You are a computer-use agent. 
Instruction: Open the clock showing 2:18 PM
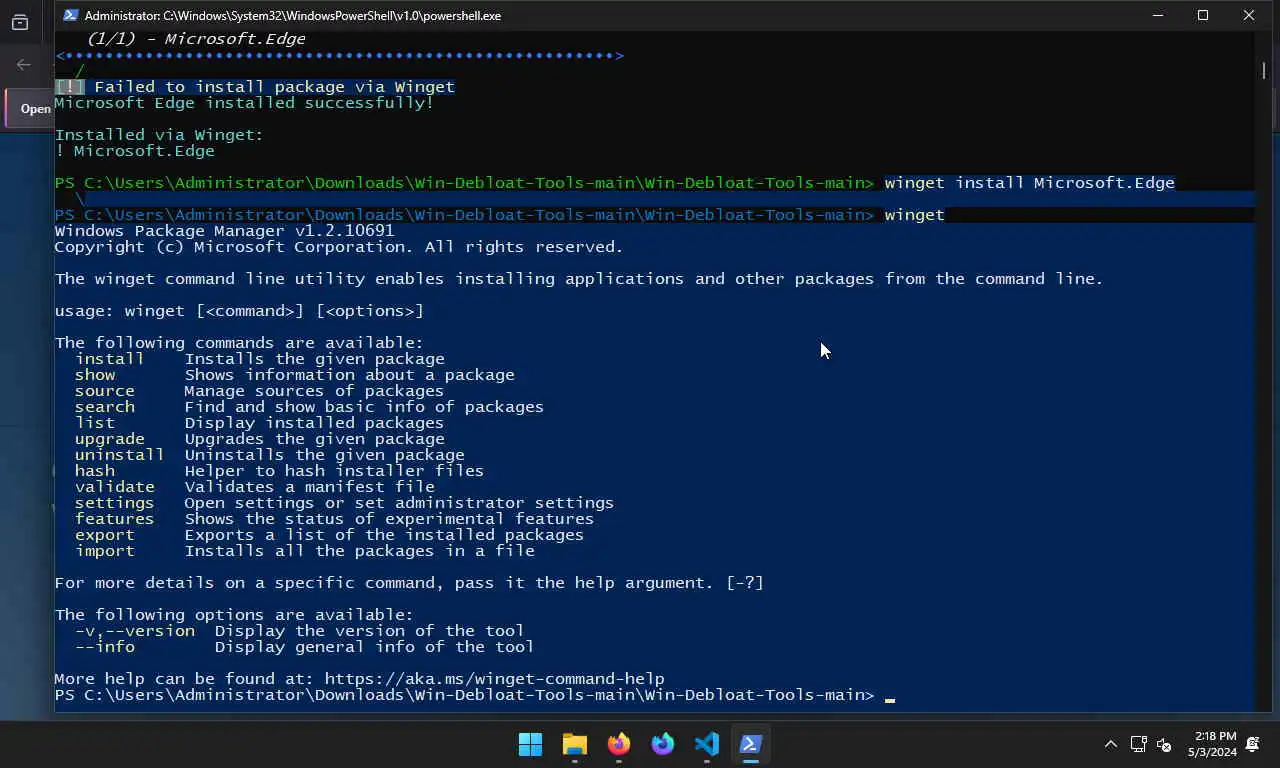(1212, 744)
